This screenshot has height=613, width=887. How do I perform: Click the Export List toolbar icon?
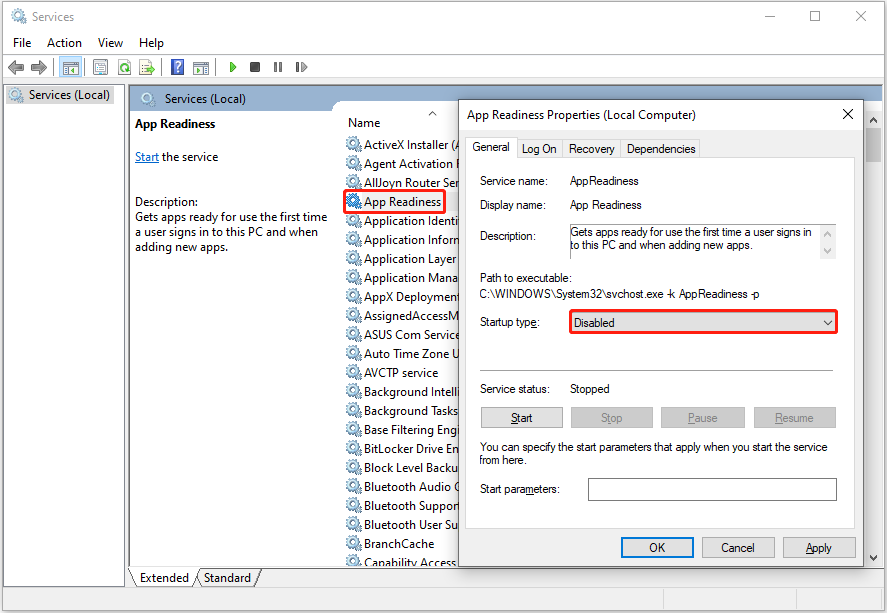coord(147,67)
